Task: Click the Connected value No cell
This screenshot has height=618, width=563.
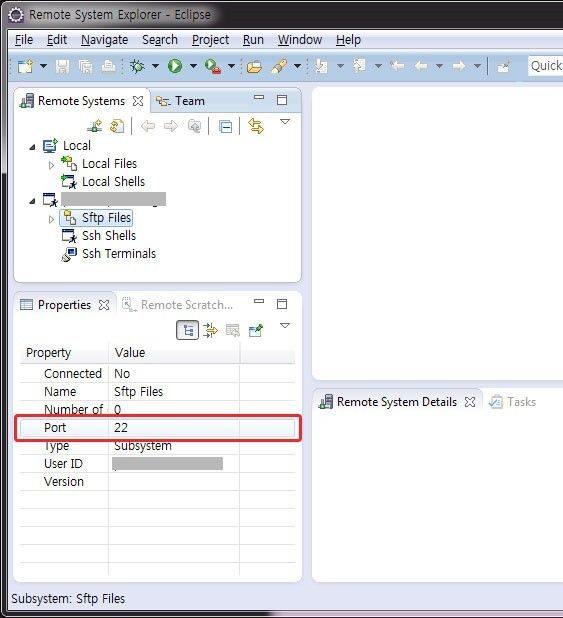Action: point(174,374)
